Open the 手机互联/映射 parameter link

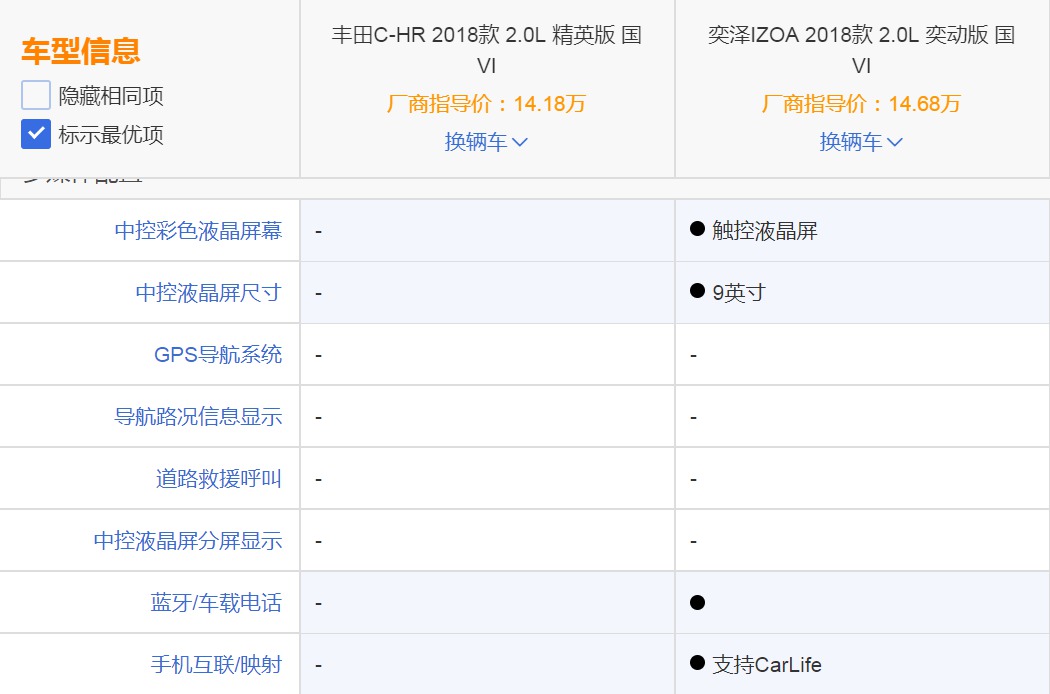pos(215,665)
